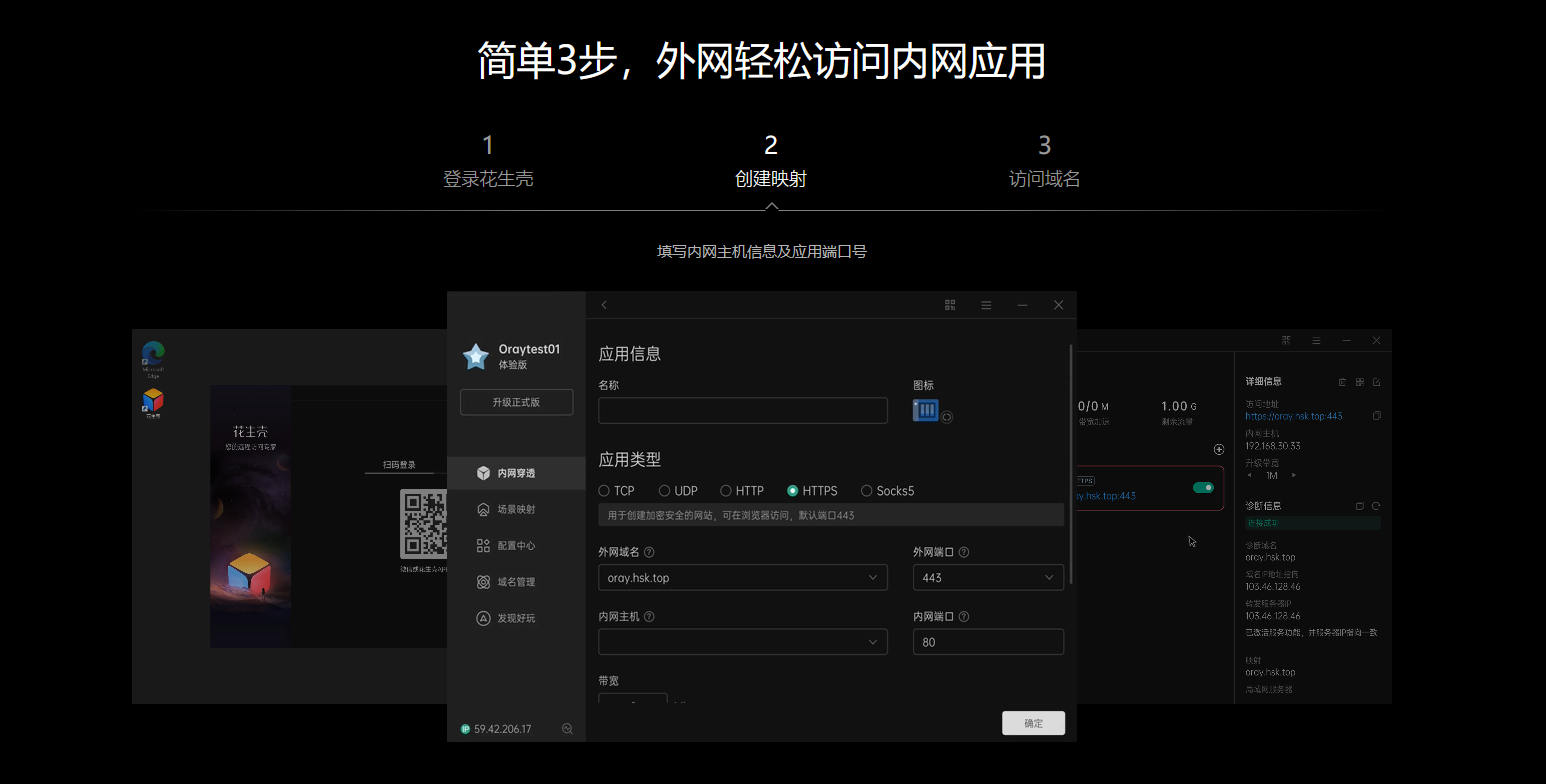Select the HTTP application type
This screenshot has width=1546, height=784.
click(x=742, y=491)
